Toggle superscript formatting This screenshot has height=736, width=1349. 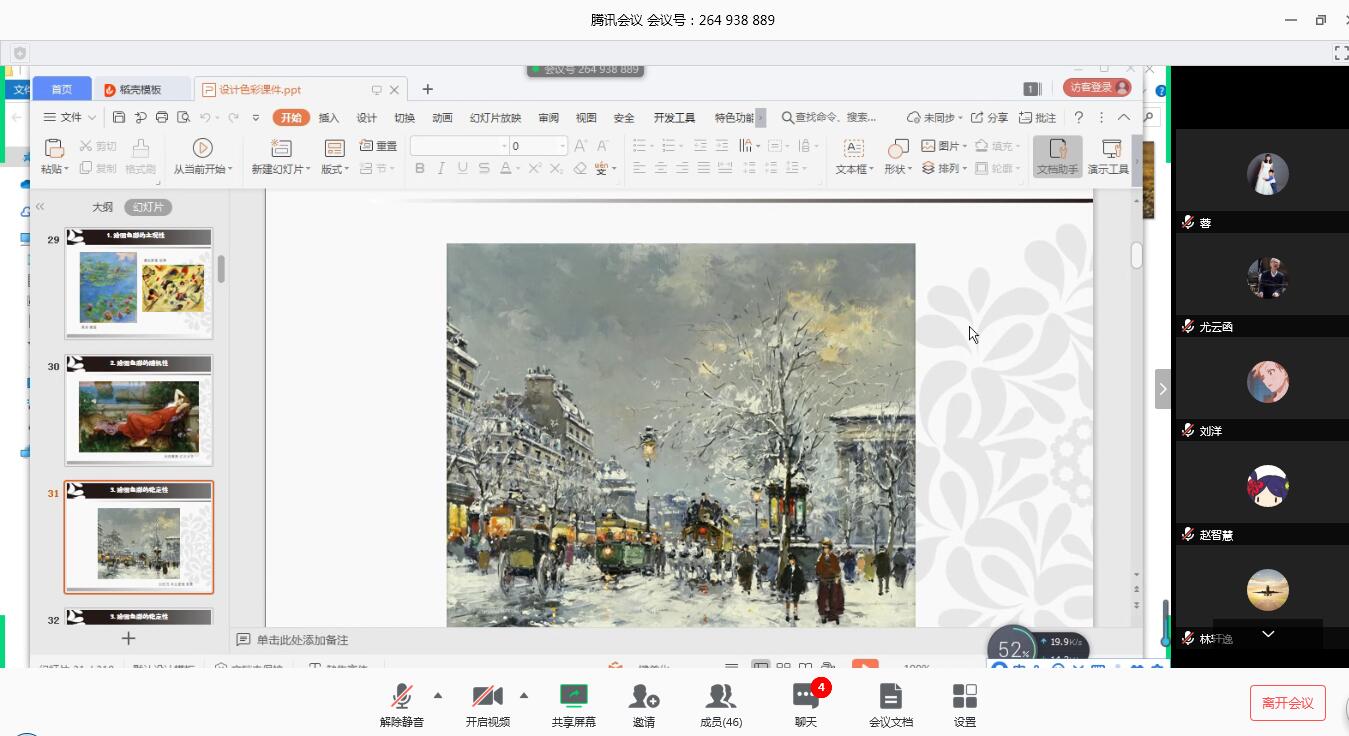click(535, 169)
